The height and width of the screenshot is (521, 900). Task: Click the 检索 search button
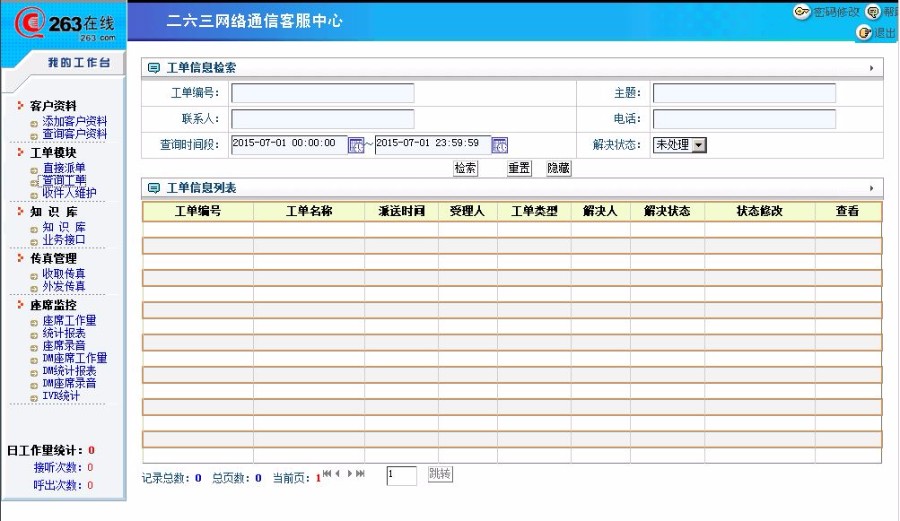point(465,168)
